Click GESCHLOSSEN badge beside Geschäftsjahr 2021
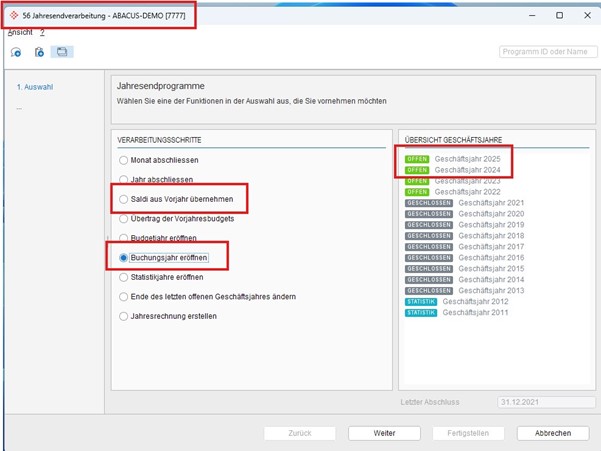The image size is (601, 451). [x=429, y=203]
